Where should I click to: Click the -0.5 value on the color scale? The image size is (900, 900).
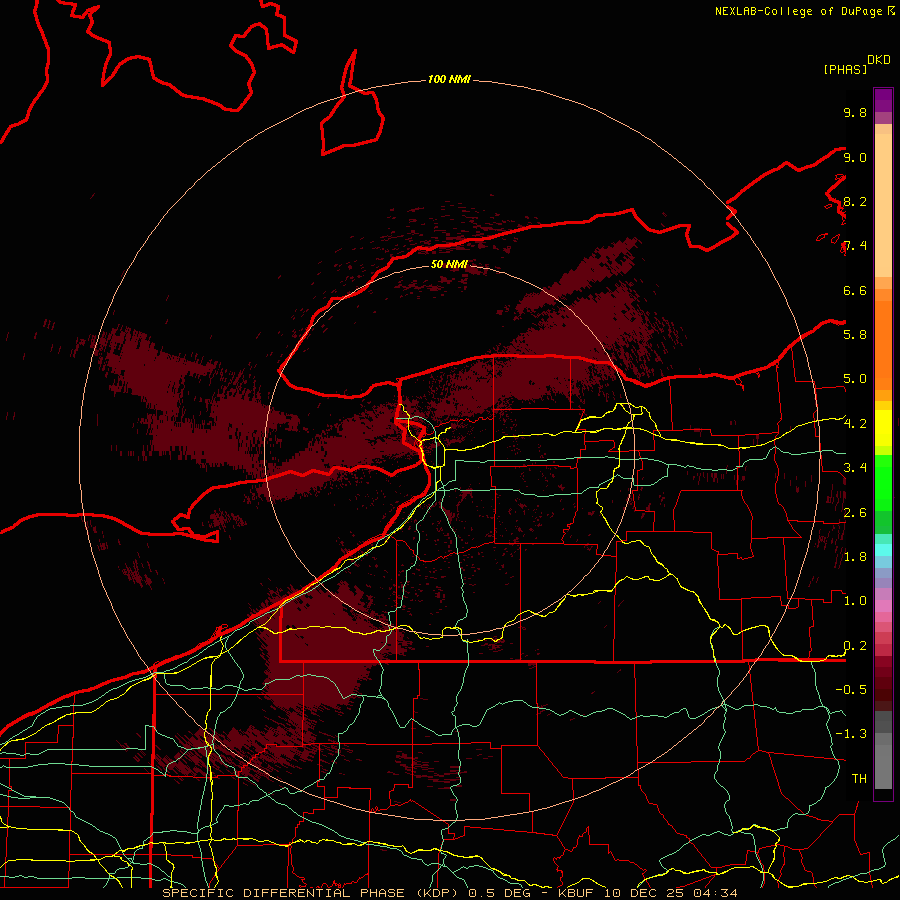click(851, 690)
